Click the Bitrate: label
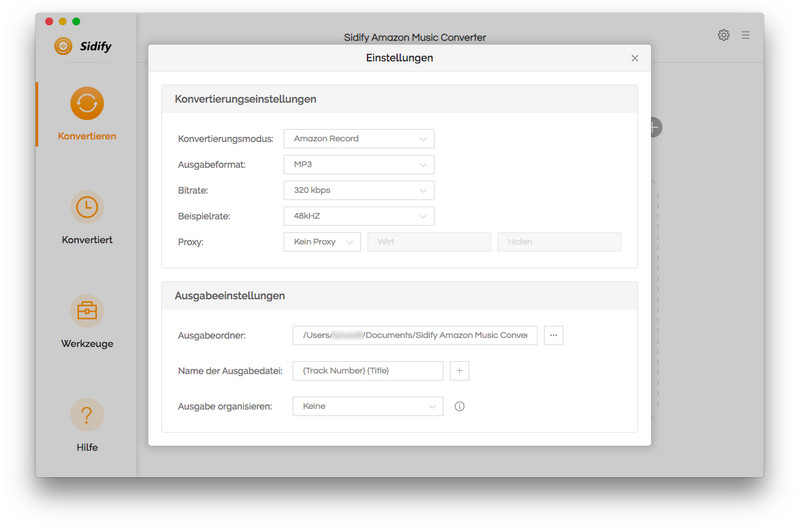Screen dimensions: 800x529 coord(193,191)
